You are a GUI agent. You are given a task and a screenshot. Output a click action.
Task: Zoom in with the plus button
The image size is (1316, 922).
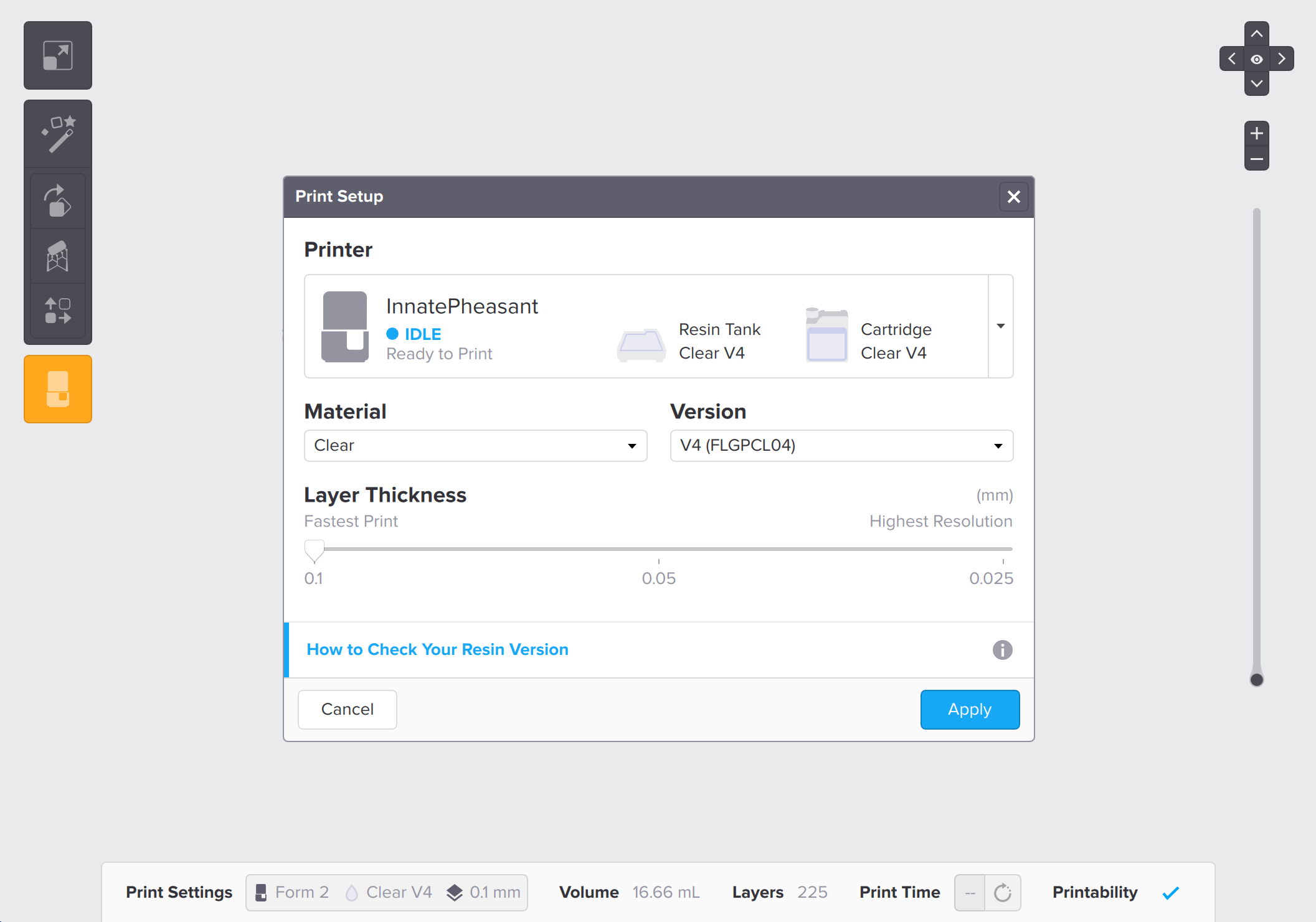click(x=1257, y=133)
